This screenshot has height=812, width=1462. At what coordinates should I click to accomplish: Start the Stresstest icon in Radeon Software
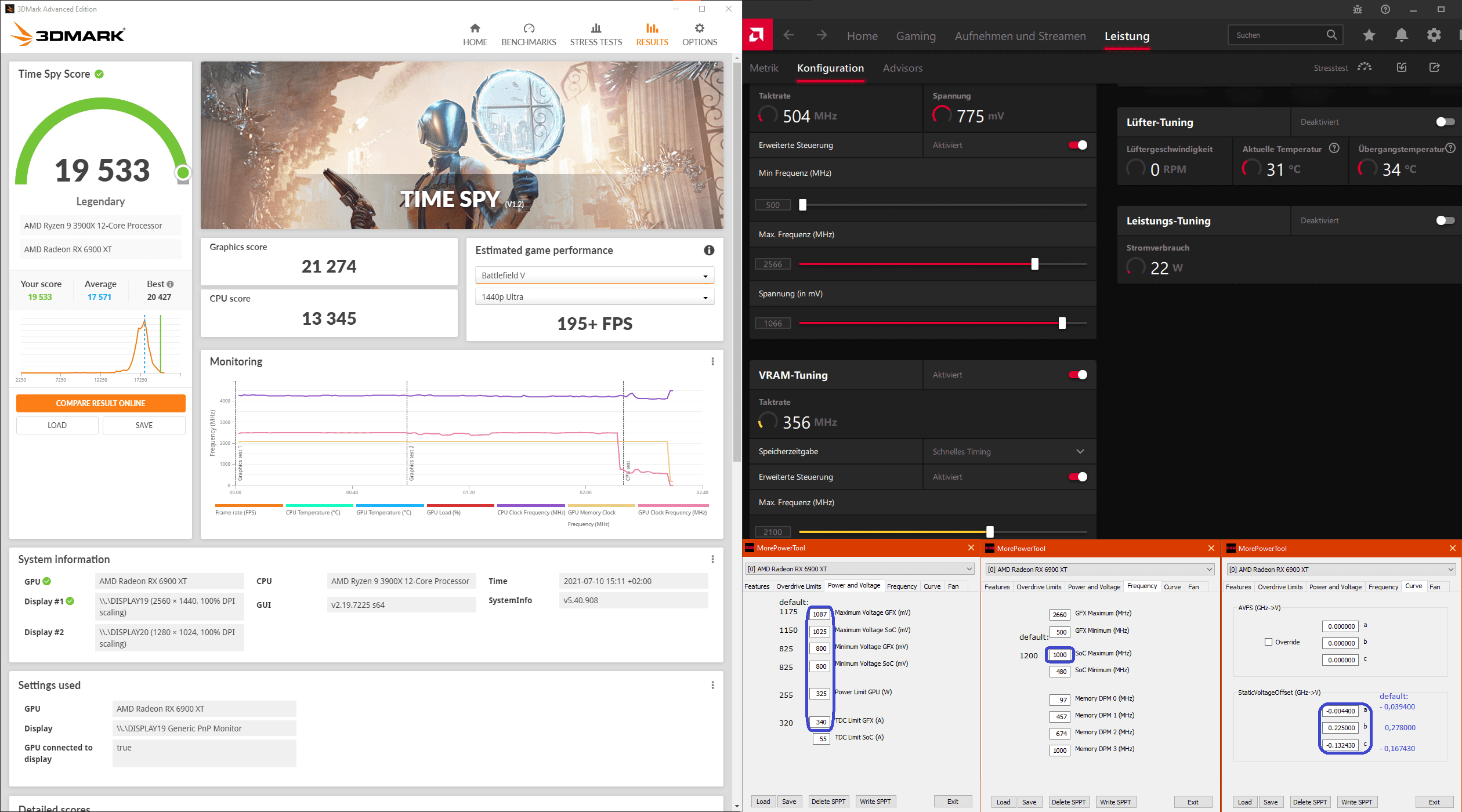pos(1365,67)
